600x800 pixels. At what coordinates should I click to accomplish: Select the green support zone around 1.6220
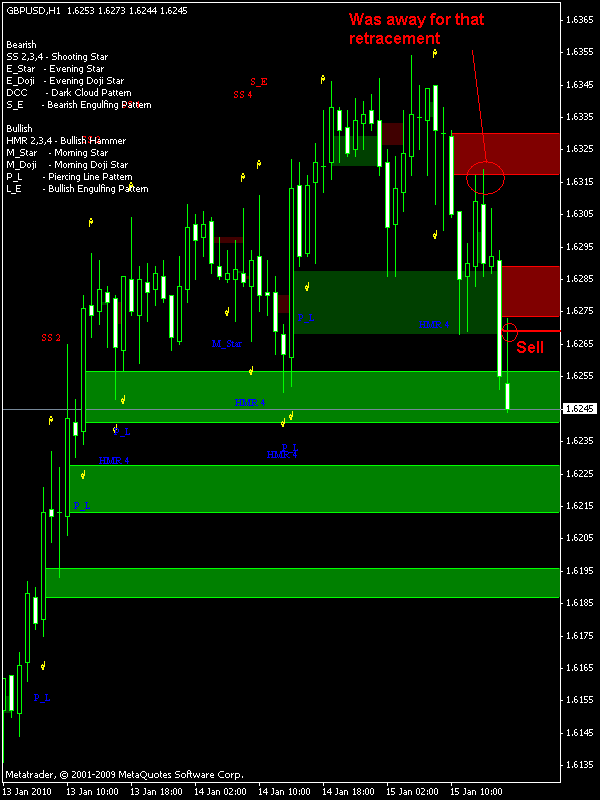315,489
